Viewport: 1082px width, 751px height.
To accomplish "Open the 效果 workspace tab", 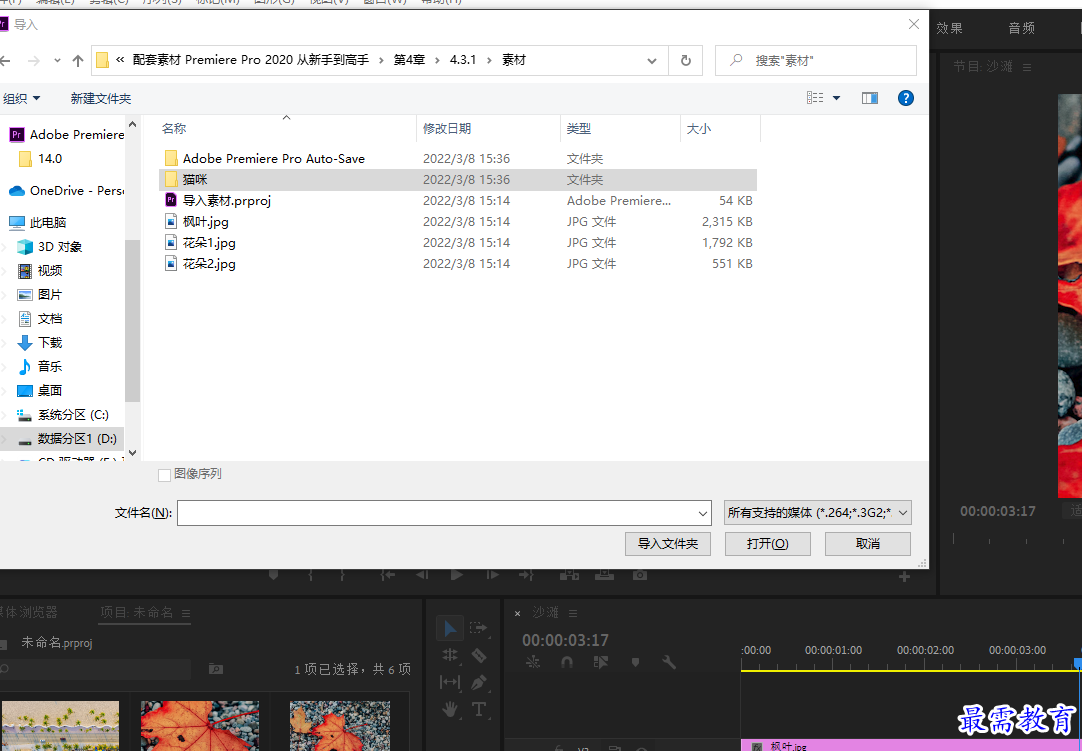I will (949, 28).
